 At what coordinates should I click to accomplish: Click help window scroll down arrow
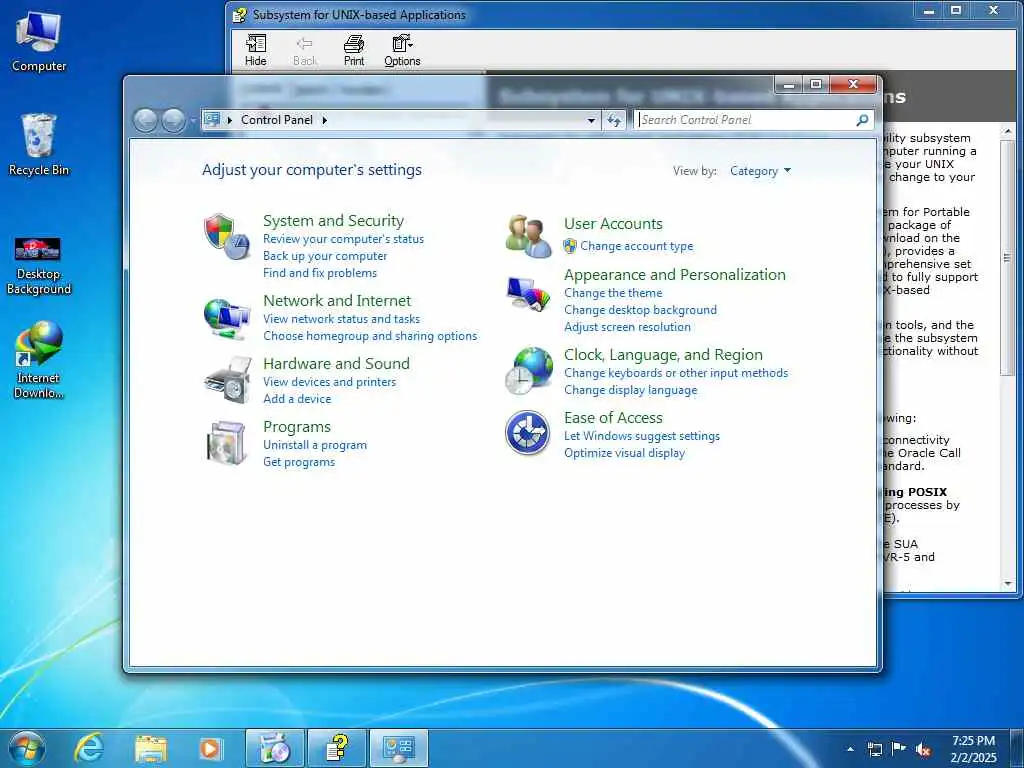click(x=1008, y=584)
